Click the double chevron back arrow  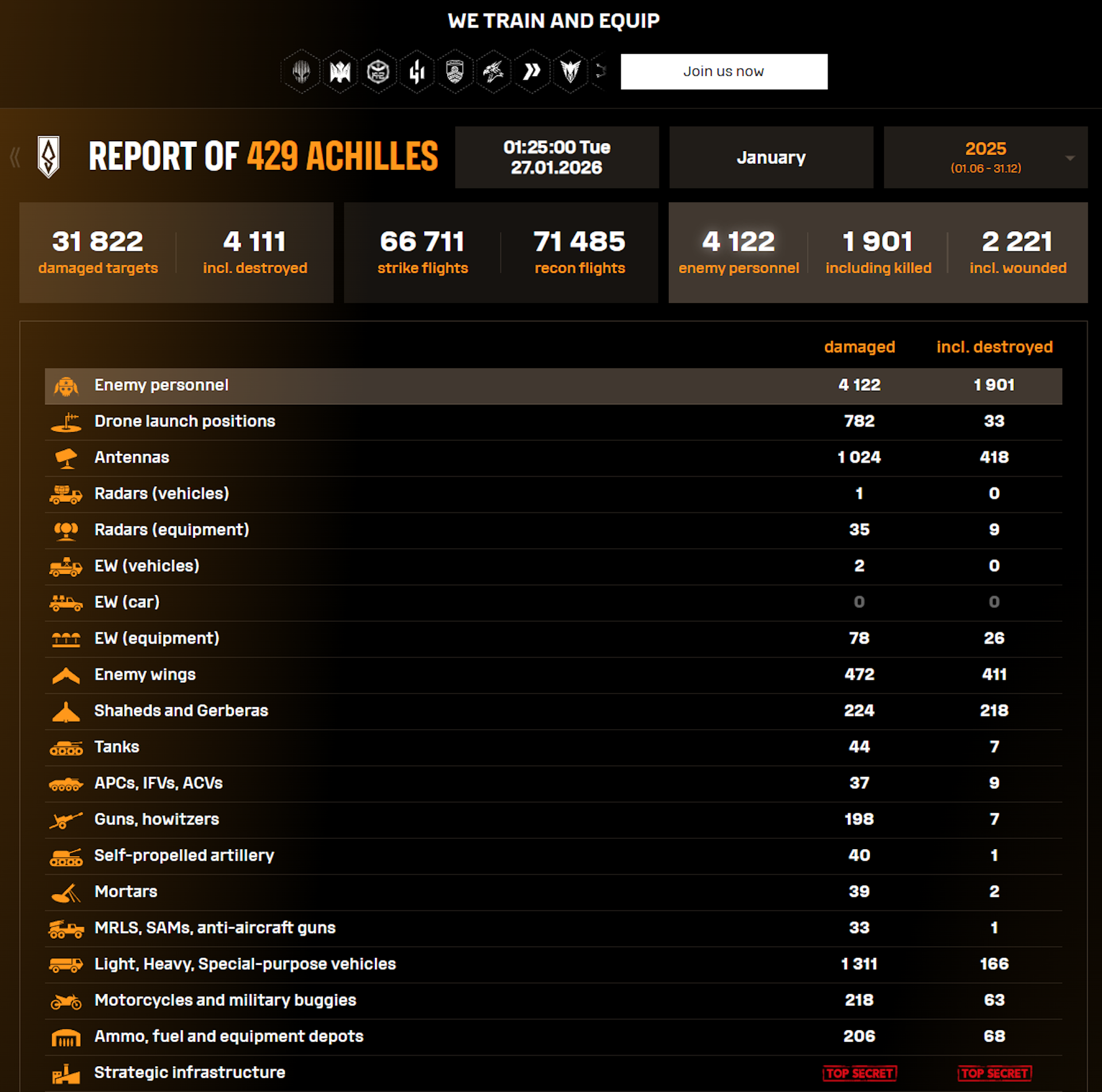(x=15, y=157)
